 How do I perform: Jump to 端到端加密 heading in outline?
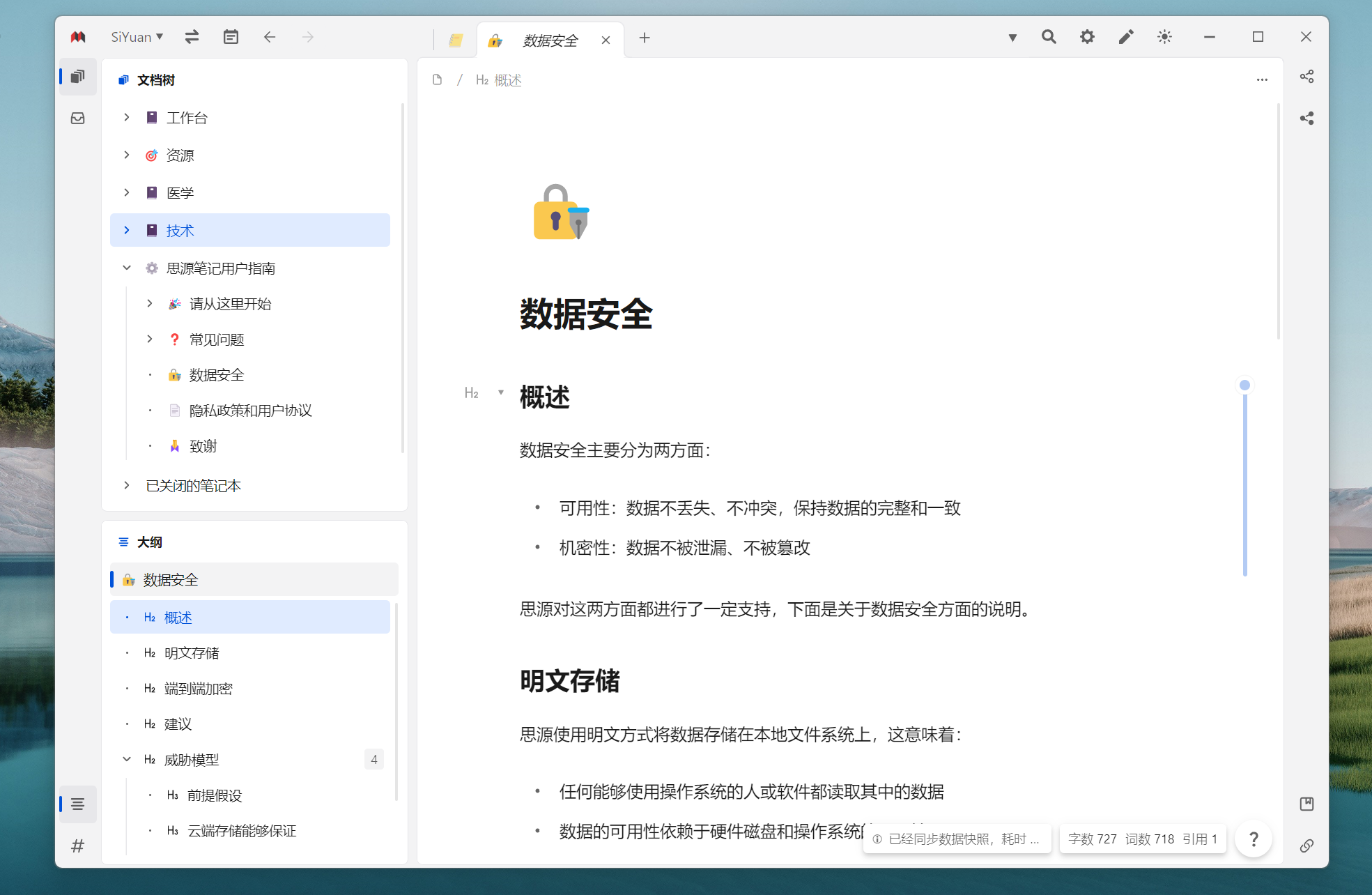199,689
